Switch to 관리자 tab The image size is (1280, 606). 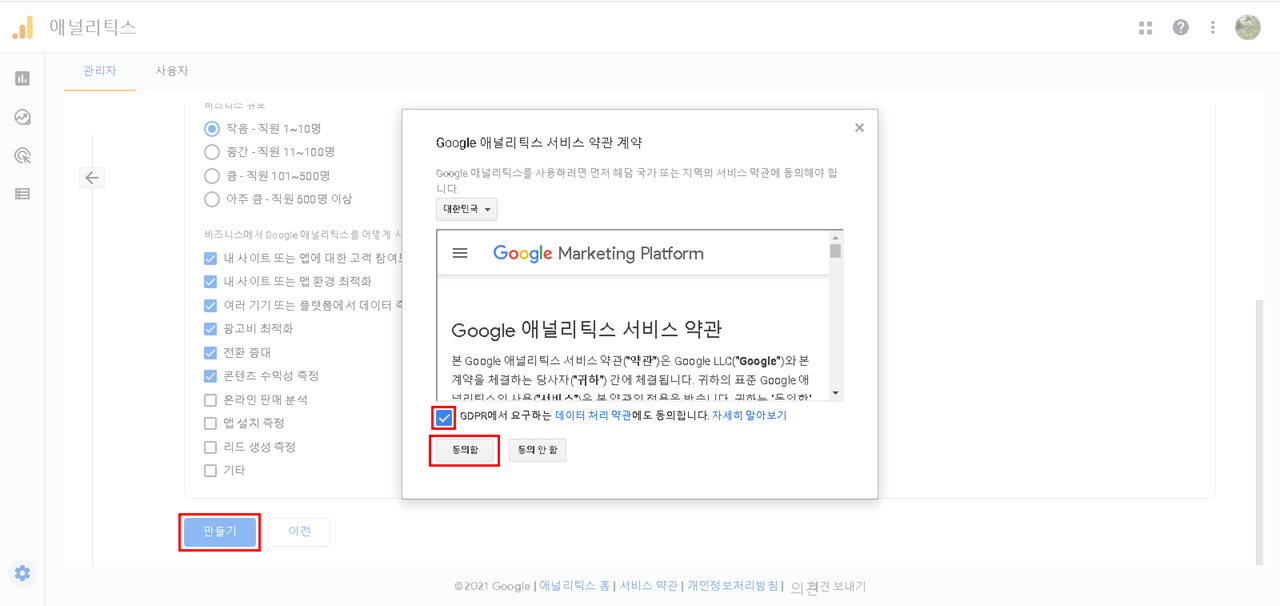(100, 71)
